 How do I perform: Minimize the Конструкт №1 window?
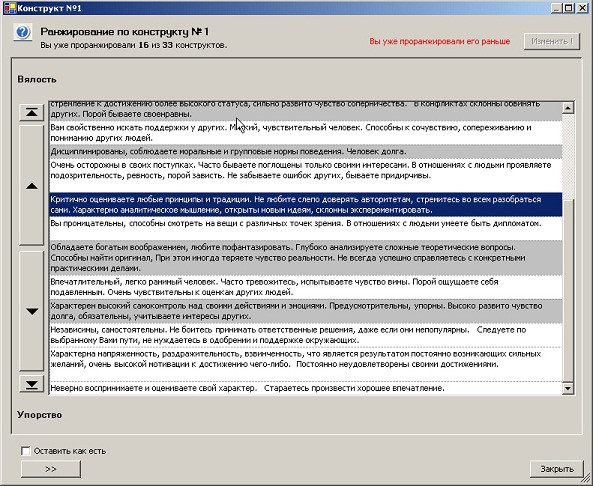coord(556,8)
